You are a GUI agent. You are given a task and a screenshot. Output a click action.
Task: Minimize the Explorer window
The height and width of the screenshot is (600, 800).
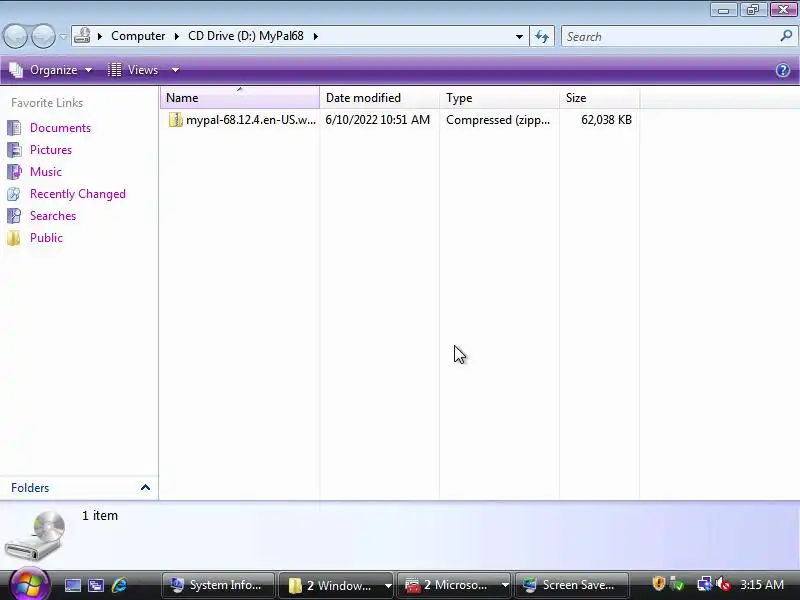[x=723, y=10]
